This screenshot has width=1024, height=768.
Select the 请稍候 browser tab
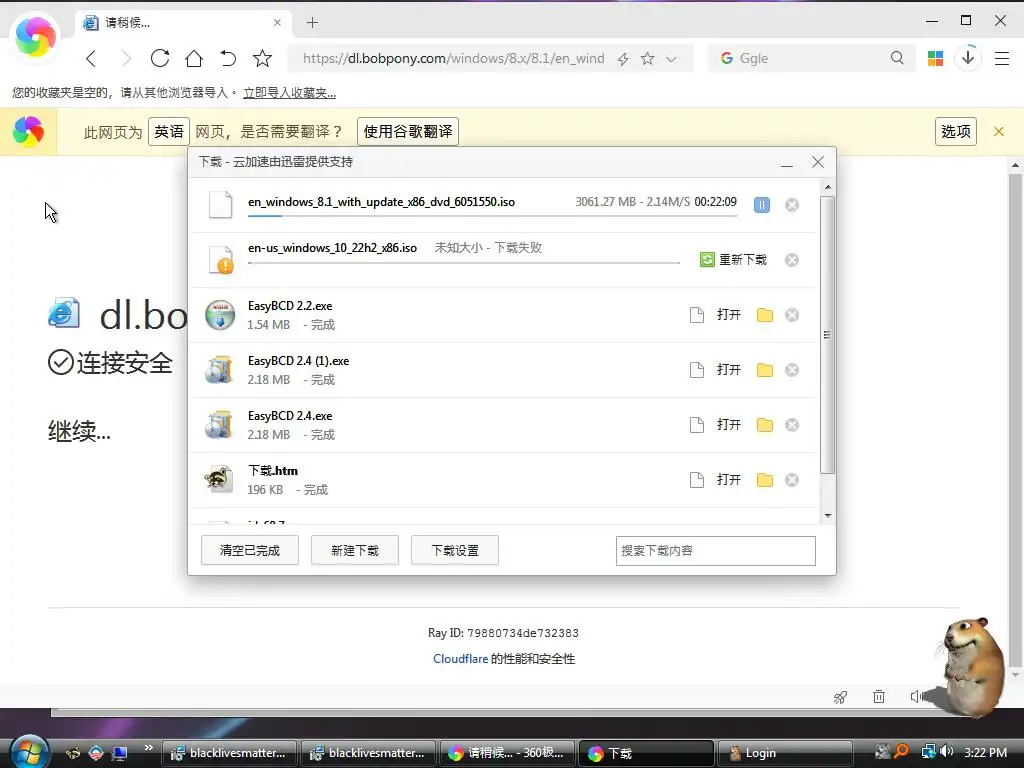tap(183, 23)
